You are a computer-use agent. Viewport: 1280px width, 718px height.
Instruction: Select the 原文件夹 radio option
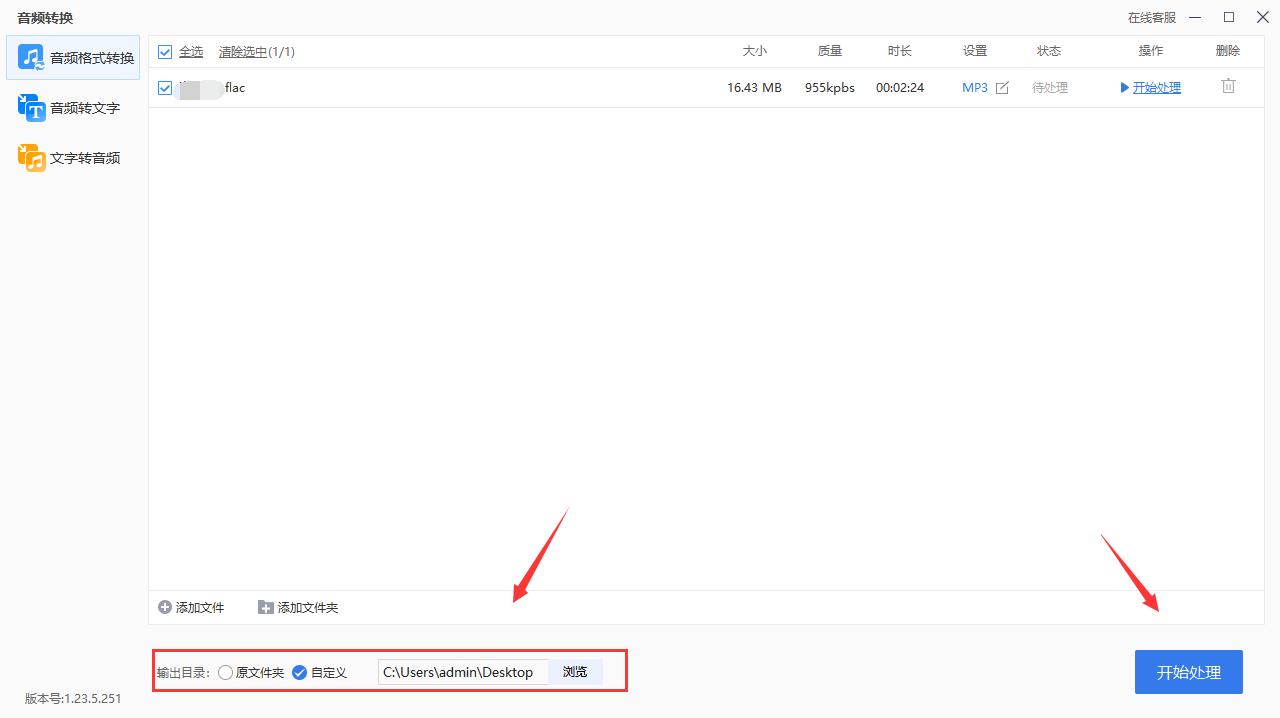click(225, 672)
